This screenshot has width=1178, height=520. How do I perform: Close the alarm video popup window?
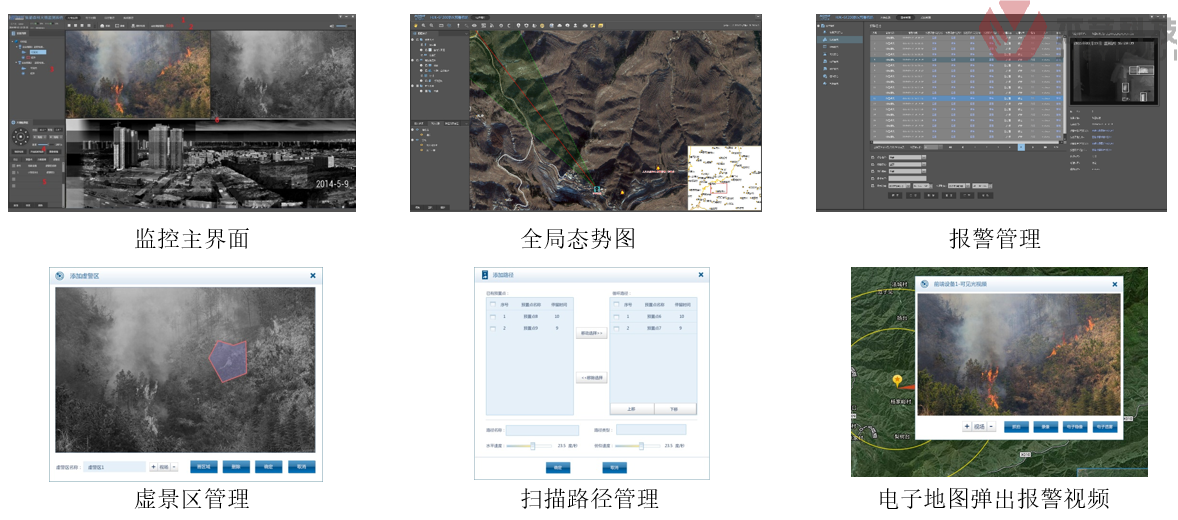[1114, 284]
